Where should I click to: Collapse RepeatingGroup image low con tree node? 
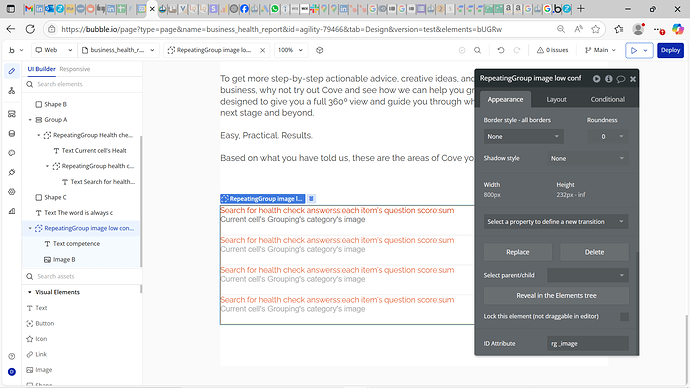point(30,228)
